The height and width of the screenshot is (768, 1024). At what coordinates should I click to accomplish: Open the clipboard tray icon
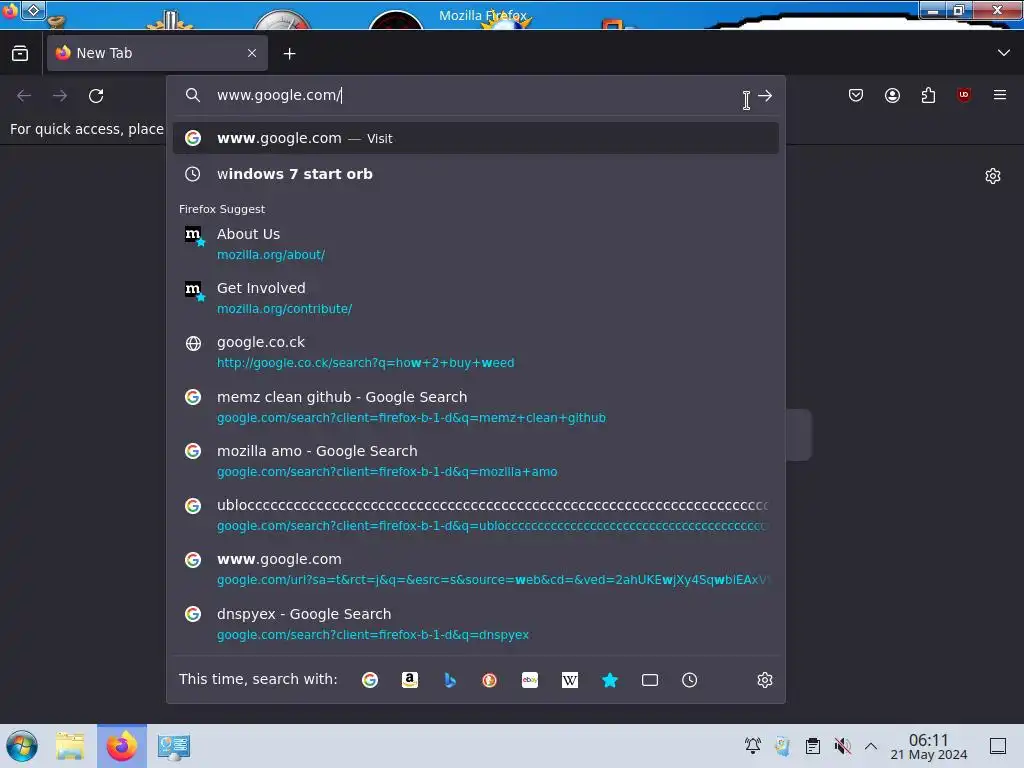click(812, 745)
